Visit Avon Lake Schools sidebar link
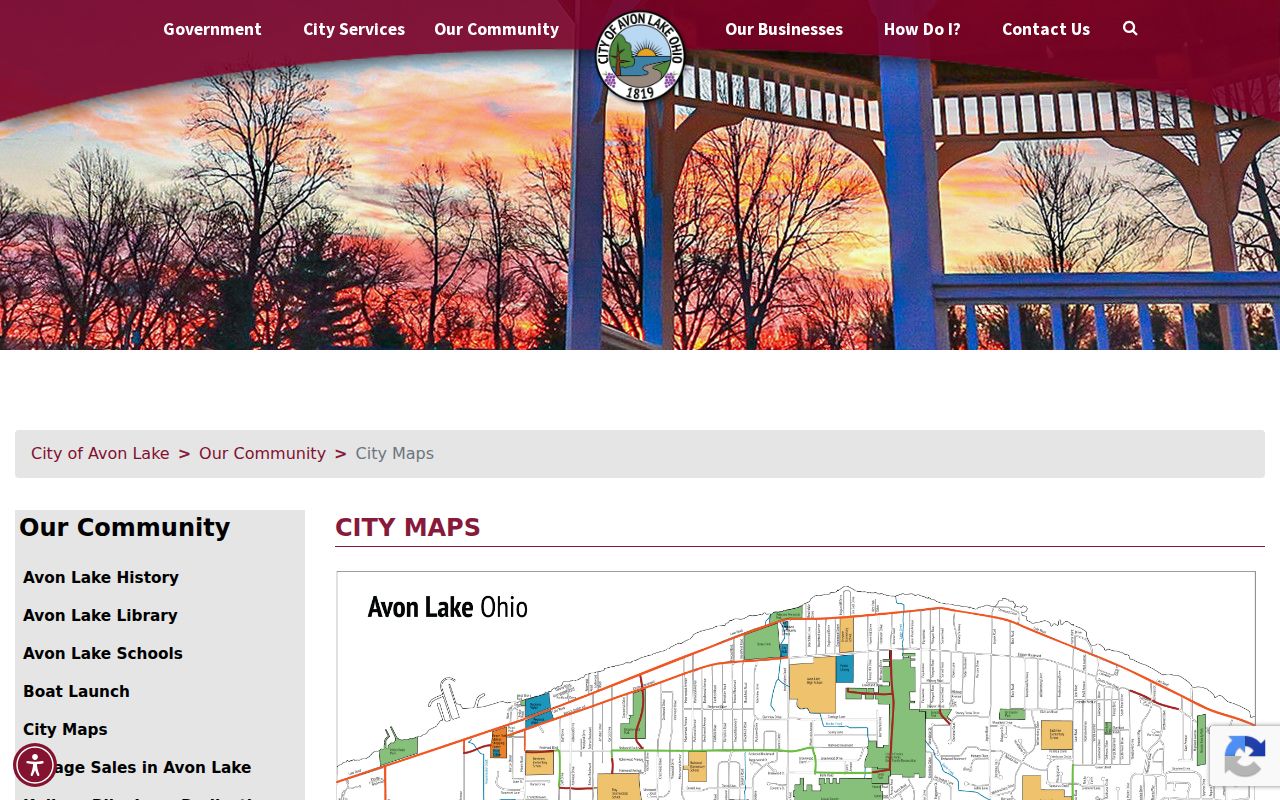This screenshot has height=800, width=1280. tap(103, 653)
